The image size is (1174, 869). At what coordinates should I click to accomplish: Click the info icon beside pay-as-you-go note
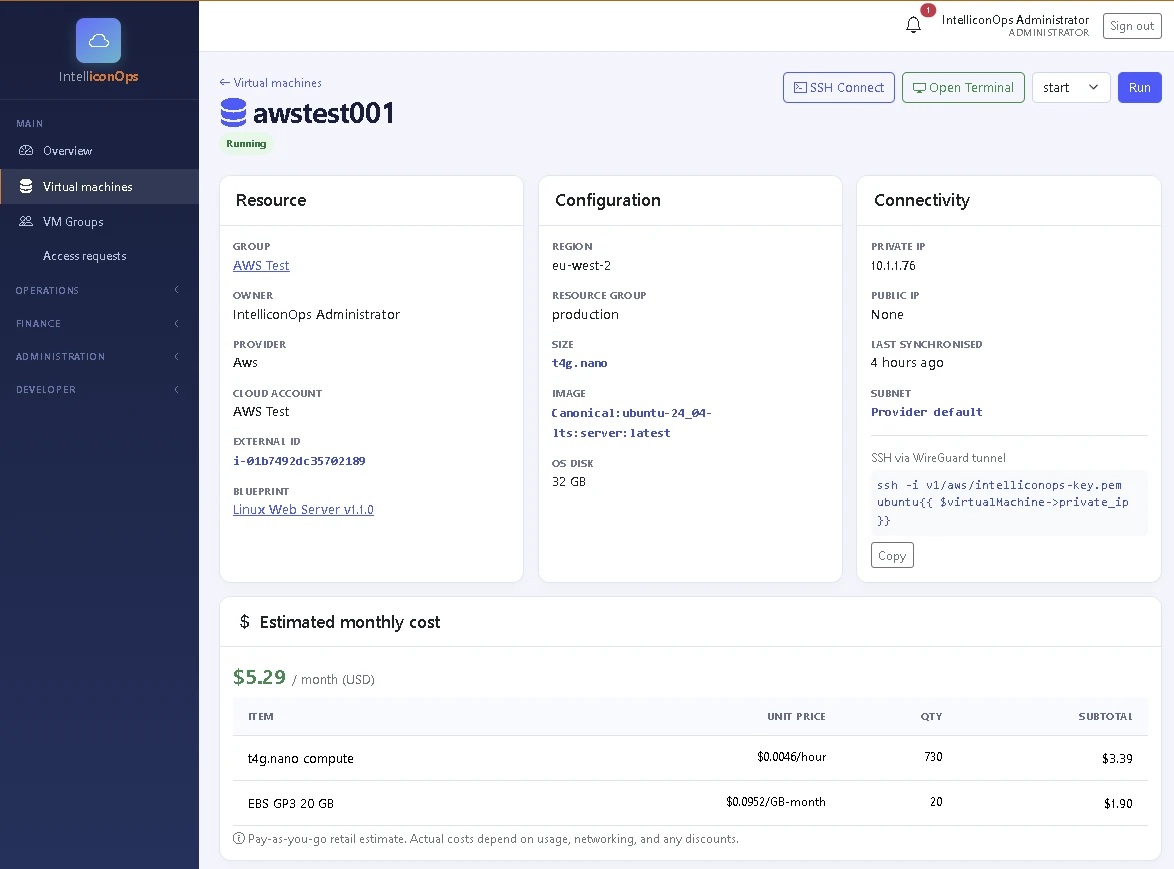point(239,838)
